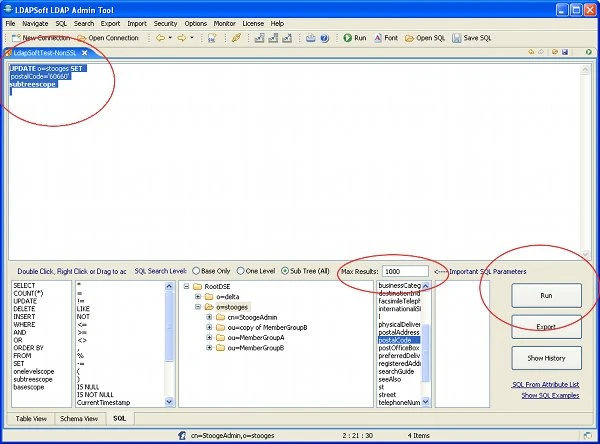
Task: Click Save SQL in the toolbar
Action: [471, 38]
